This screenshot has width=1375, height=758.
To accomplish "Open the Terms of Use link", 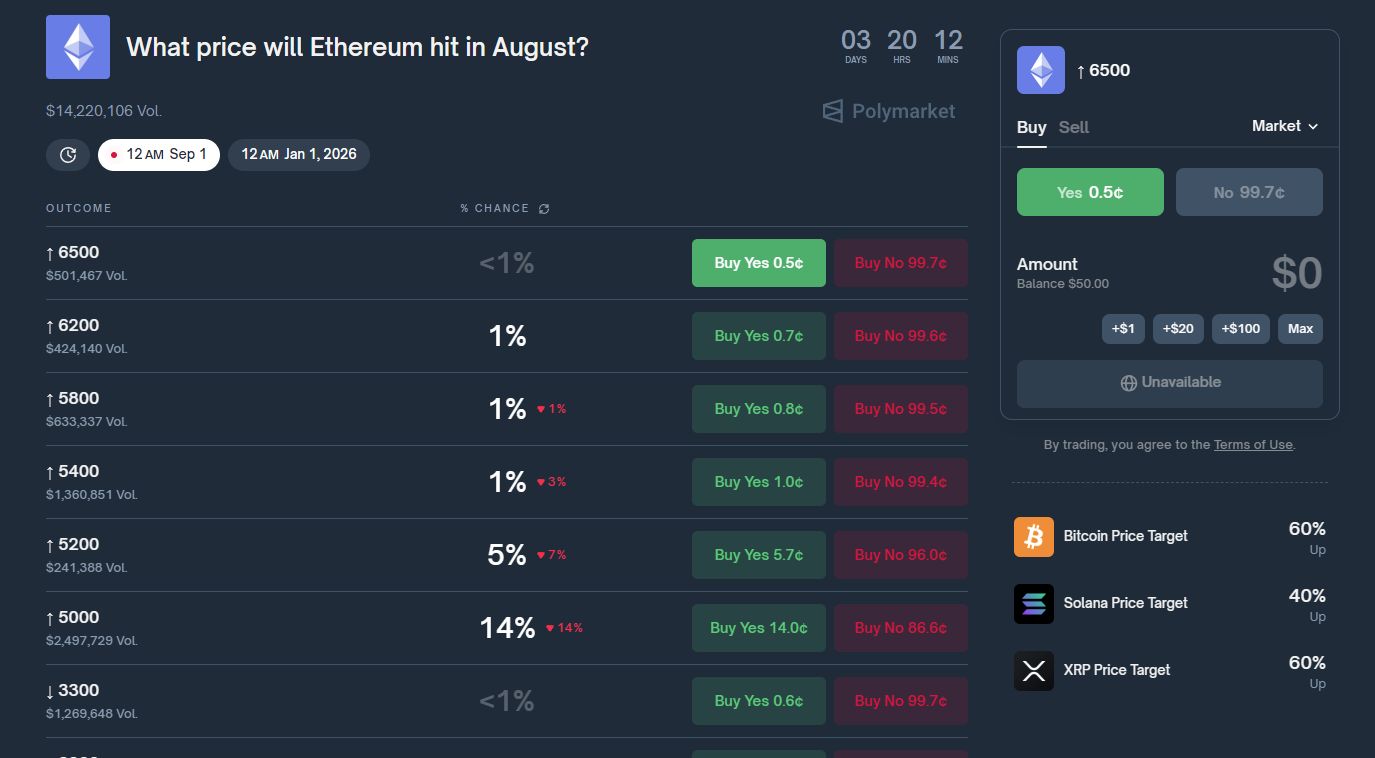I will coord(1253,445).
